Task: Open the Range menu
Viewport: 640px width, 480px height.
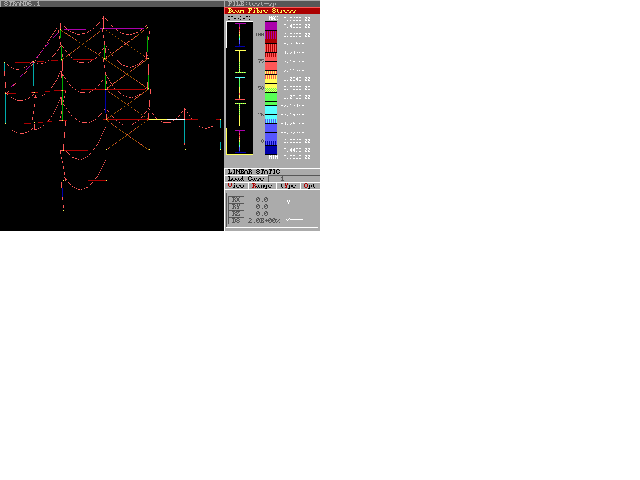Action: click(x=261, y=186)
